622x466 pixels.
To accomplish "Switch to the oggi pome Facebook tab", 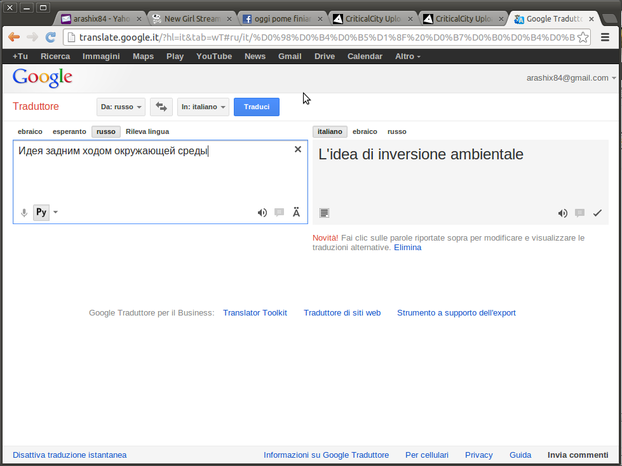I will point(282,19).
